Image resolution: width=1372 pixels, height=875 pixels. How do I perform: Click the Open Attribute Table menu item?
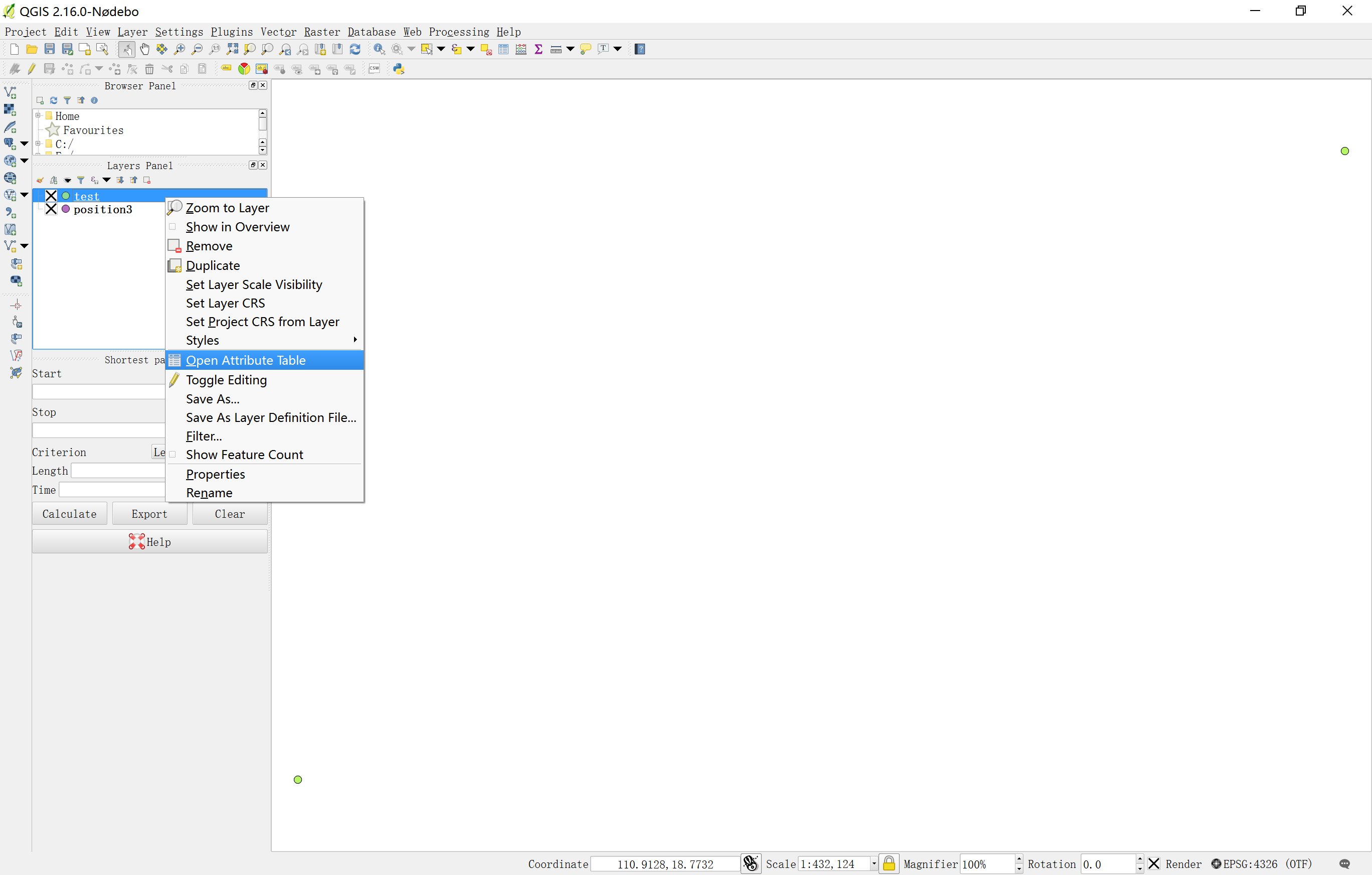point(245,360)
